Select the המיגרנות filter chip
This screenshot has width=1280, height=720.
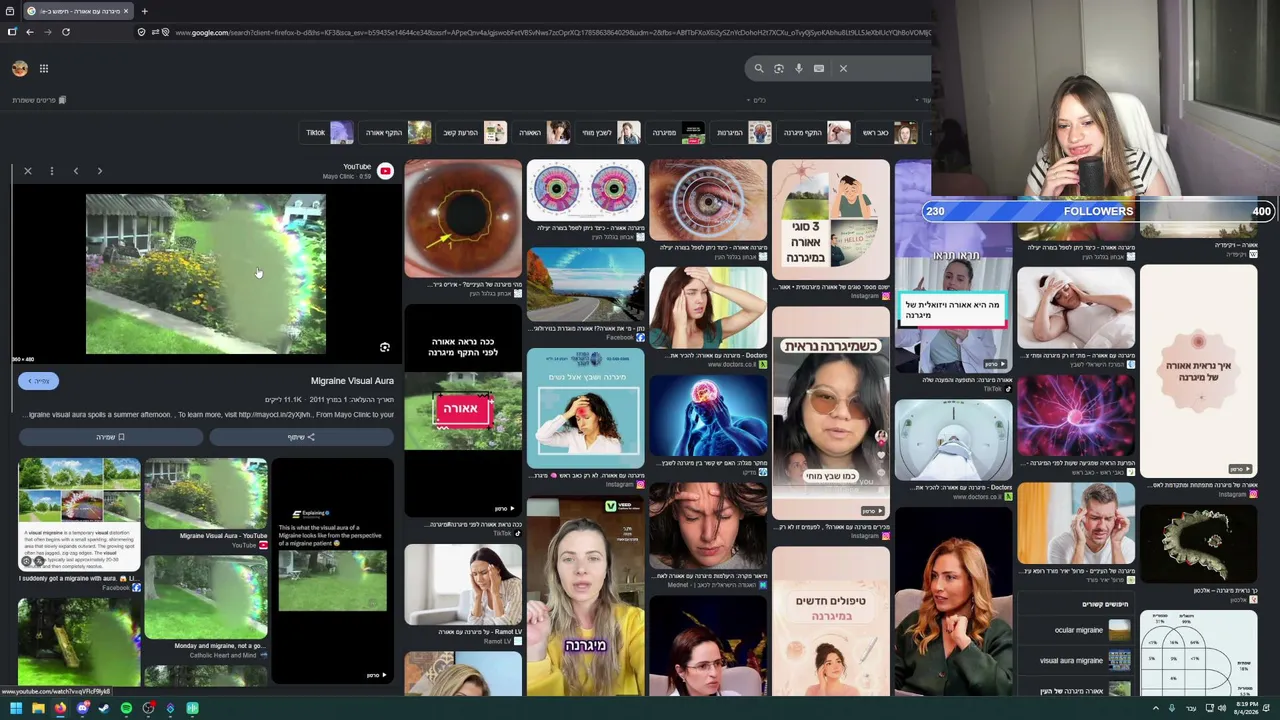[743, 132]
